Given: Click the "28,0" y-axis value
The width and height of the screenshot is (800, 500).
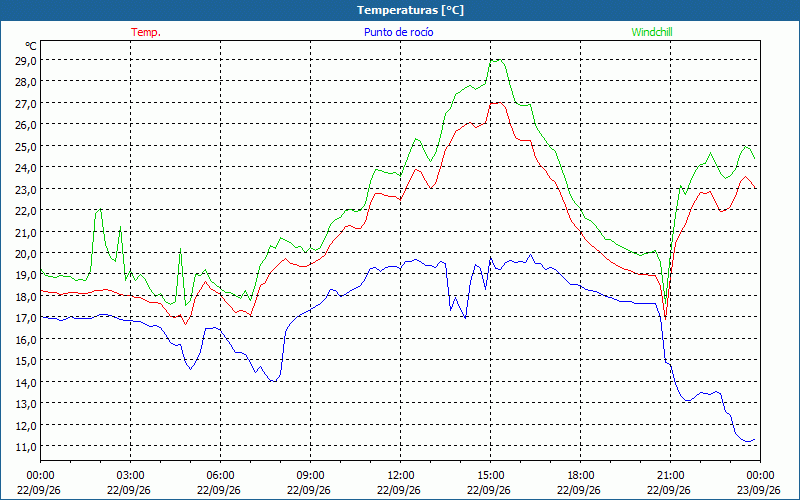Looking at the screenshot, I should [26, 82].
